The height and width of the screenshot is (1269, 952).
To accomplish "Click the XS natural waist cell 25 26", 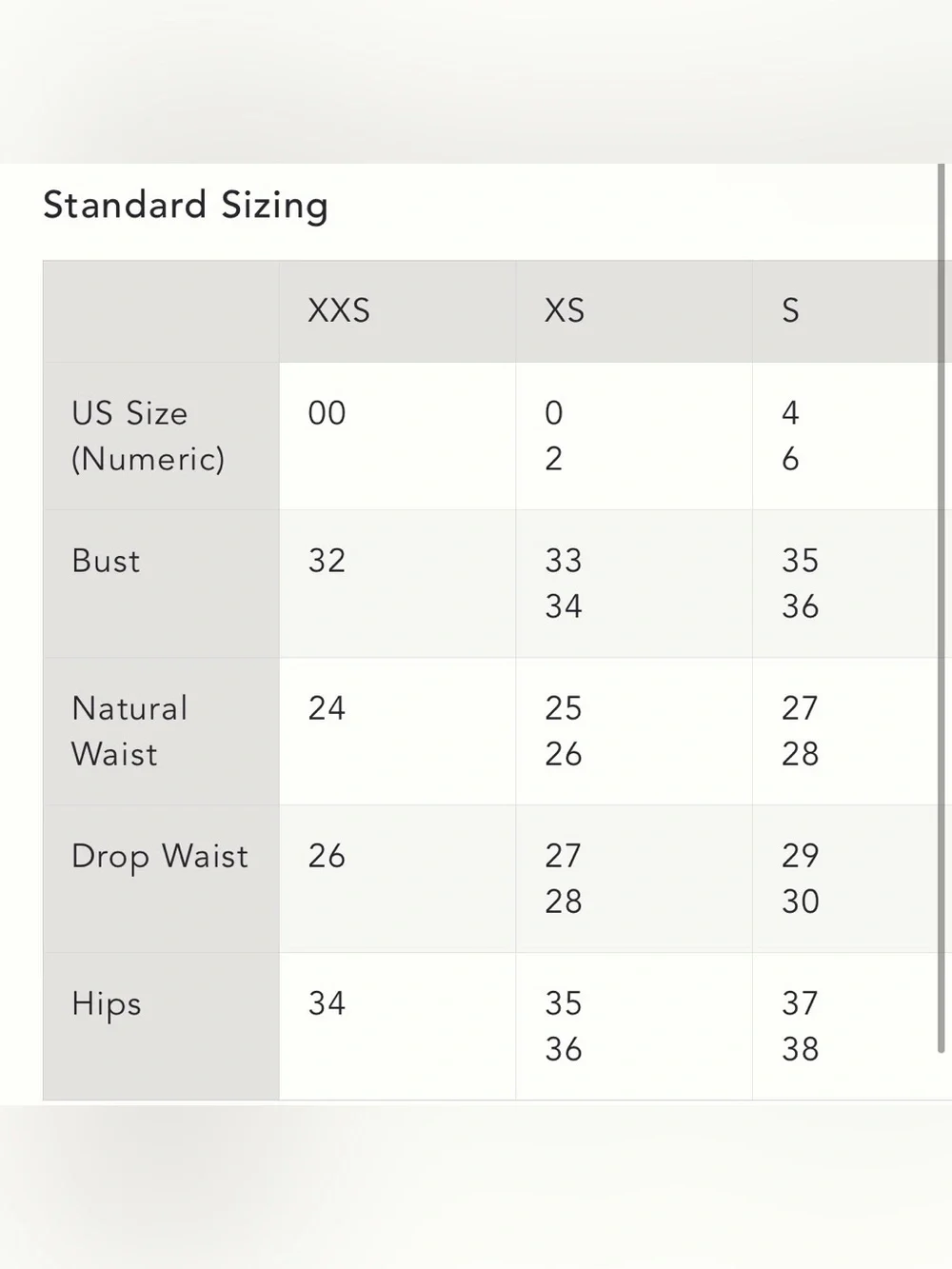I will click(634, 731).
